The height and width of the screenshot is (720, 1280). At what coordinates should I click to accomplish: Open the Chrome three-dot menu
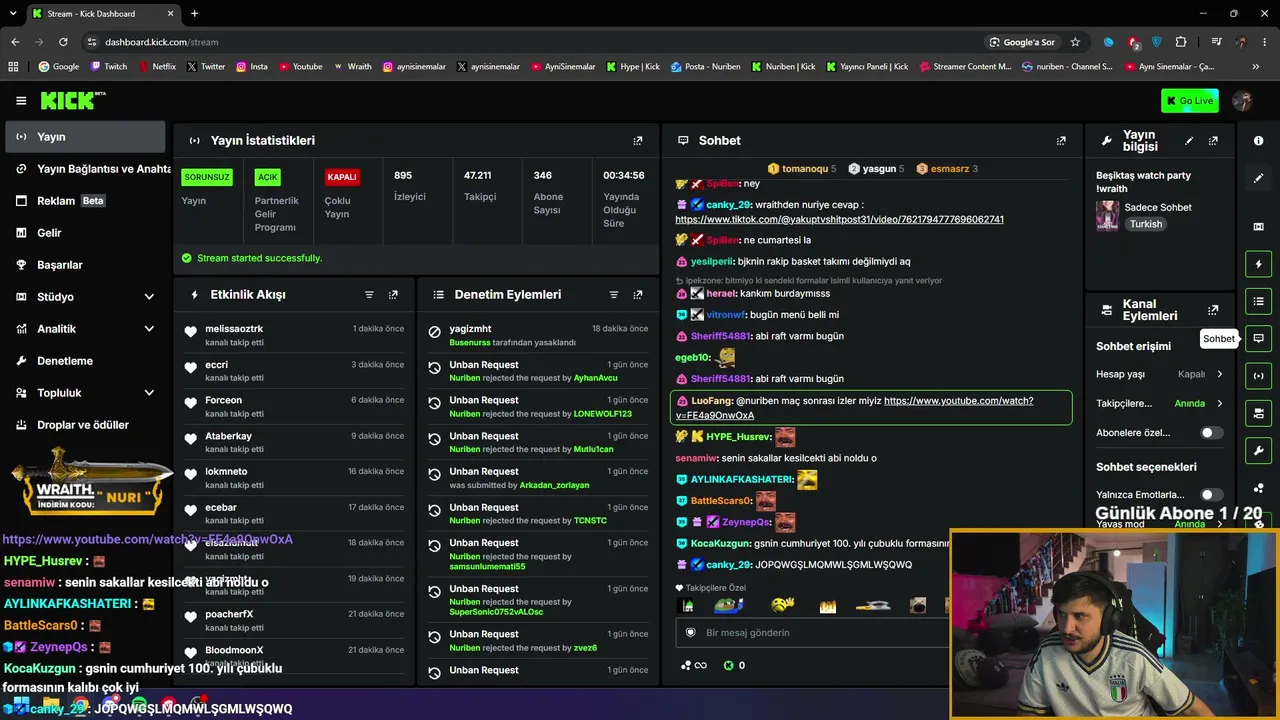1265,42
